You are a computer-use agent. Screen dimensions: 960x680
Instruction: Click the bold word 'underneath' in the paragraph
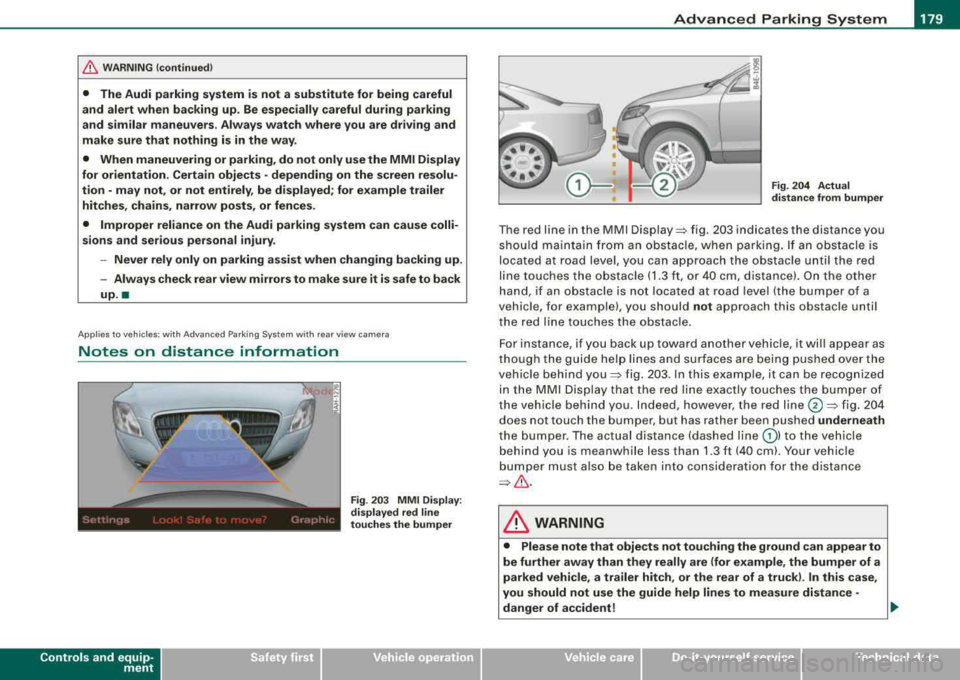[x=851, y=420]
